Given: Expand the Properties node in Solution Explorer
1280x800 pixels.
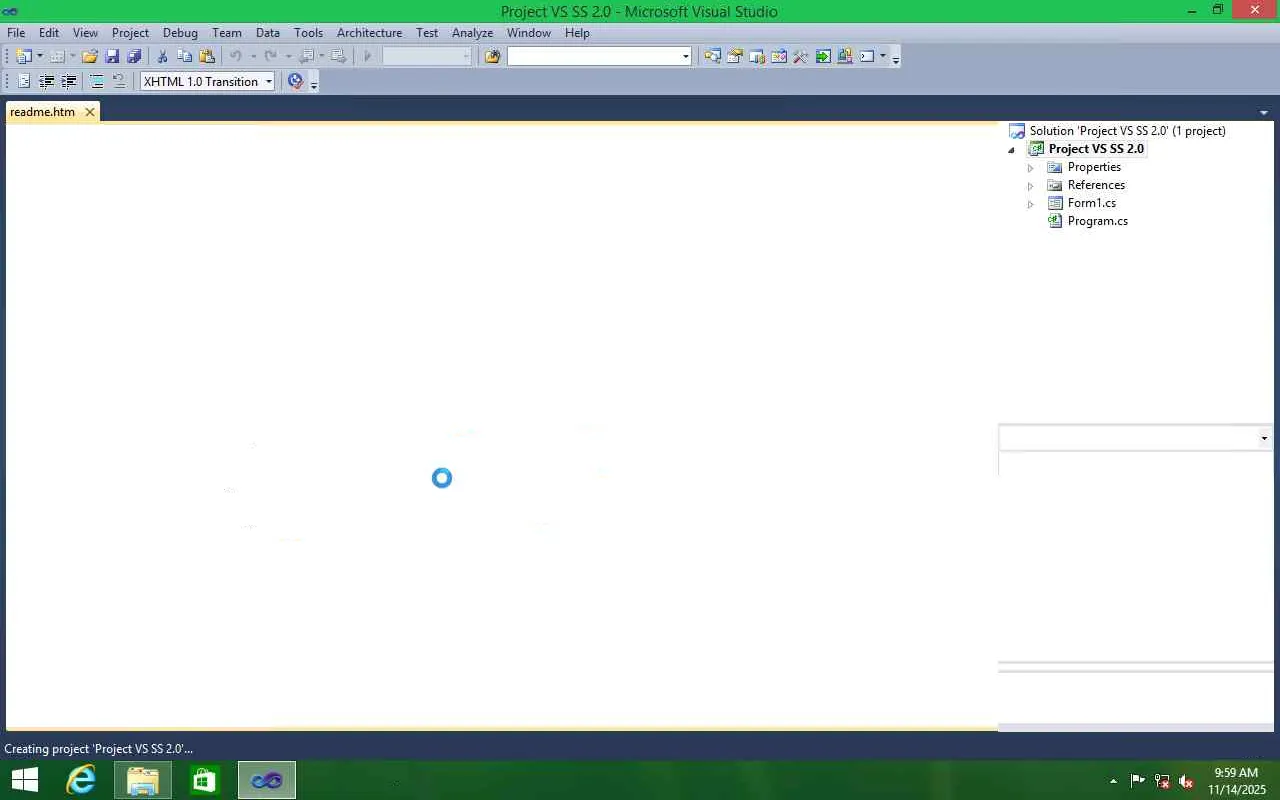Looking at the screenshot, I should click(x=1031, y=168).
